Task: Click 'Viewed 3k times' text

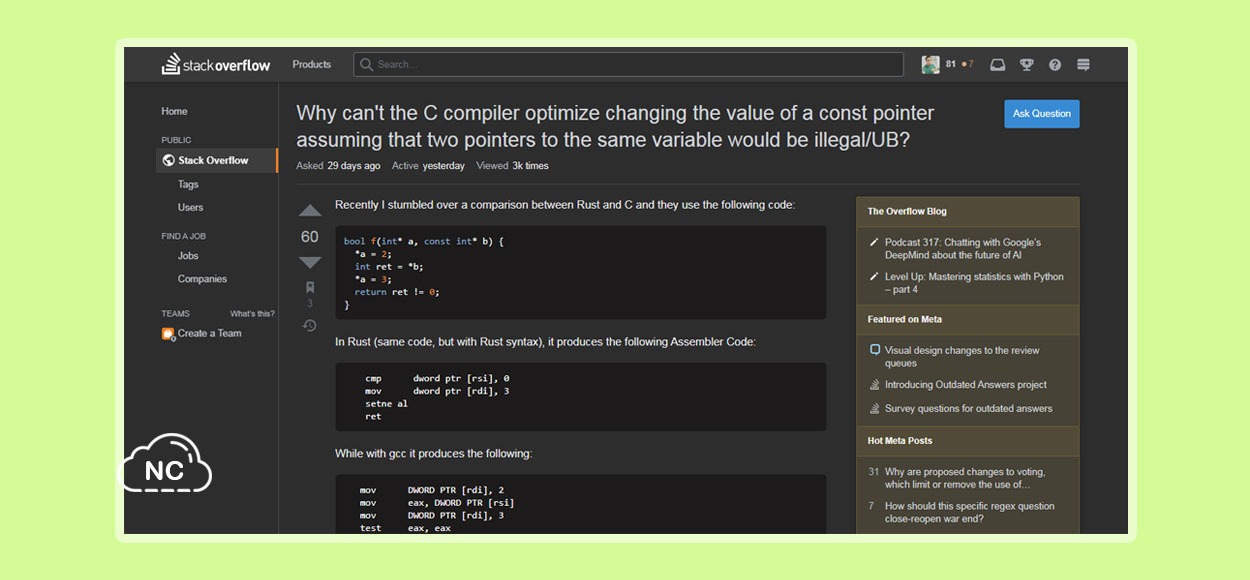Action: click(512, 166)
